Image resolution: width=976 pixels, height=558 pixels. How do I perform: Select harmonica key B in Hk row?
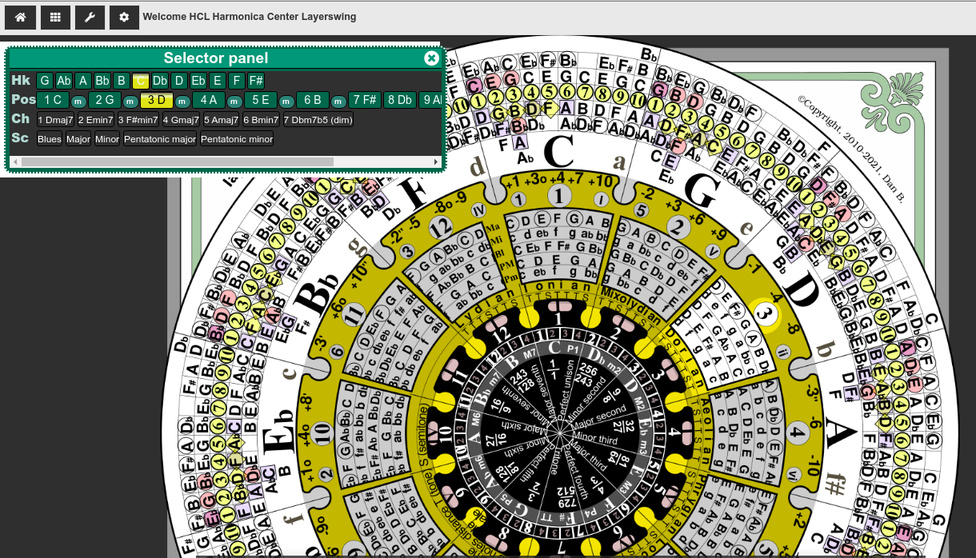click(121, 81)
